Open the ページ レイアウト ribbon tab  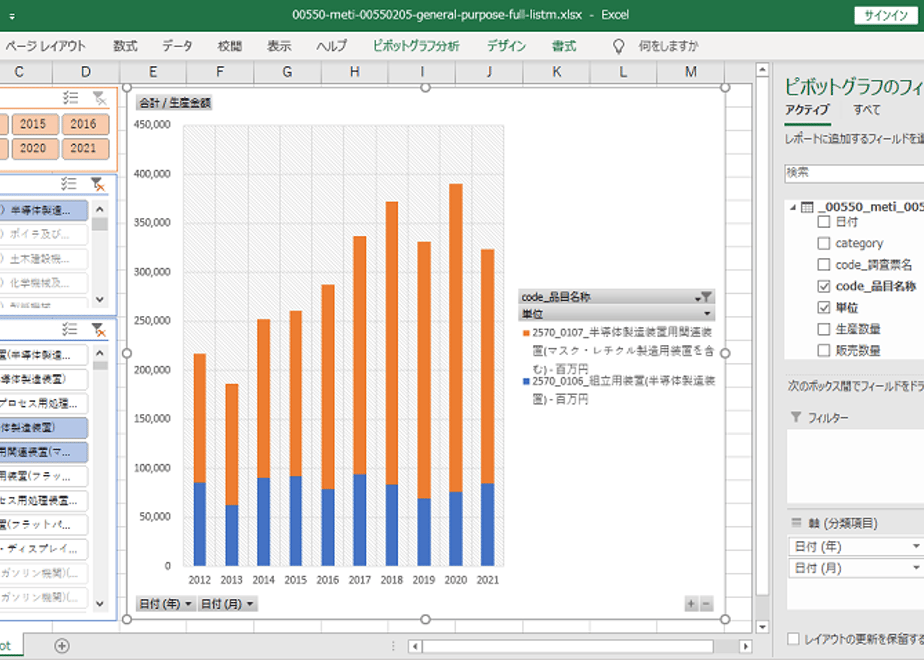pos(45,46)
